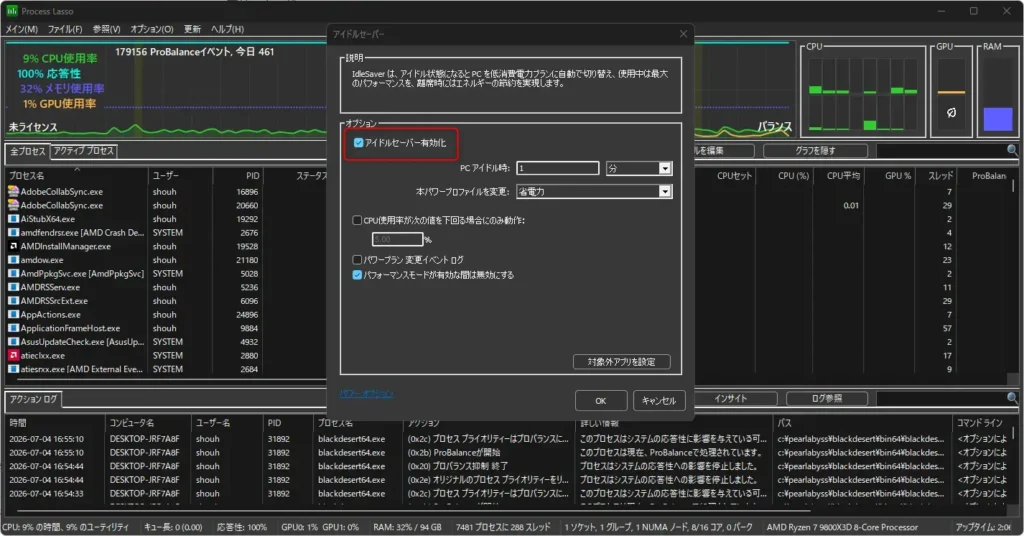Click the action log search field
Image resolution: width=1024 pixels, height=536 pixels.
pos(941,398)
